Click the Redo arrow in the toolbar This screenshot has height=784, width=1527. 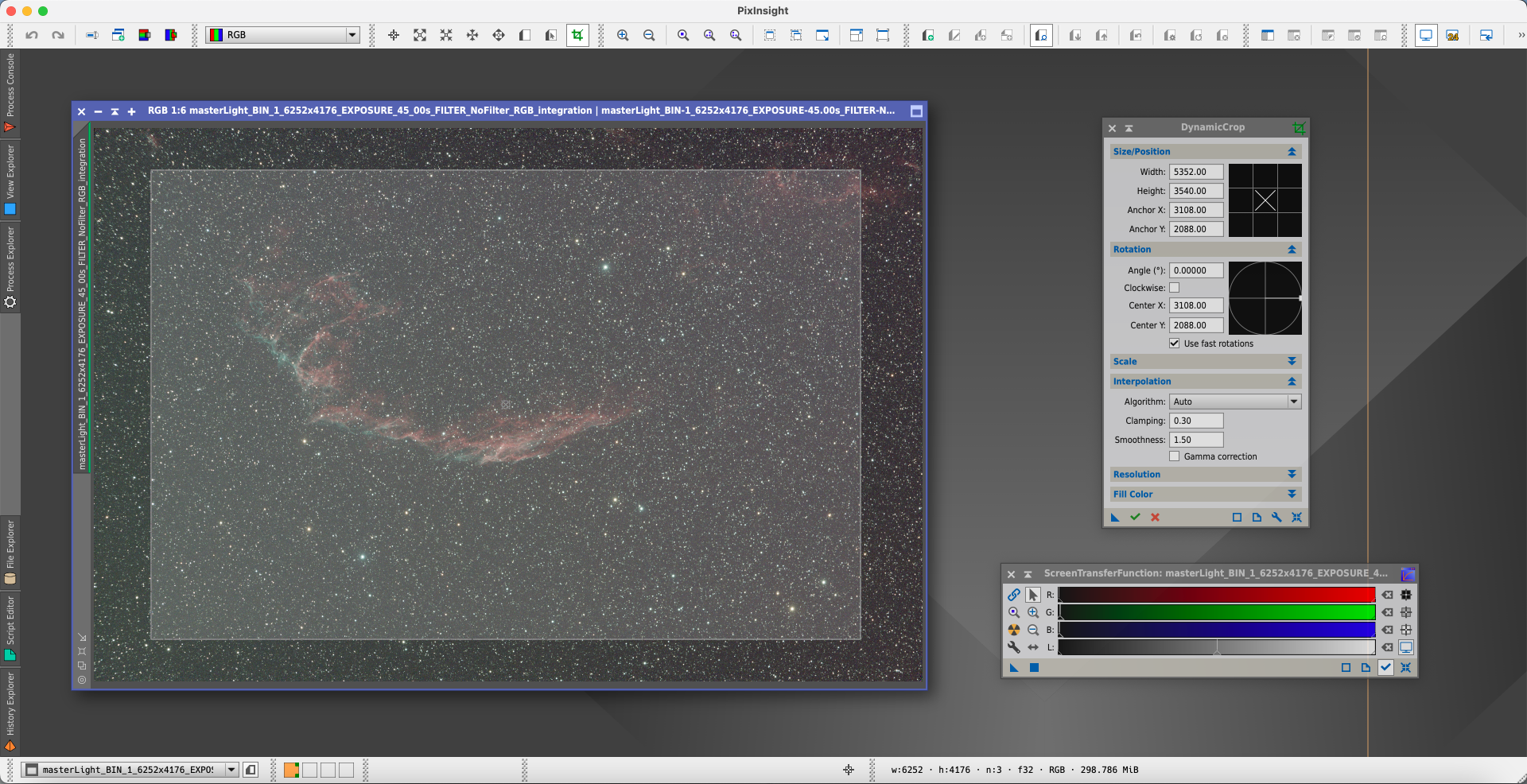pos(58,35)
